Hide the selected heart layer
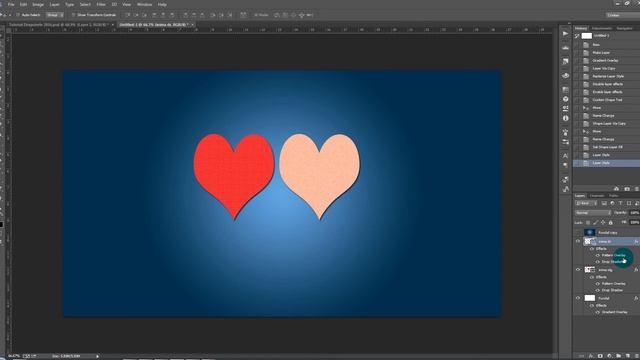The height and width of the screenshot is (360, 640). point(578,242)
